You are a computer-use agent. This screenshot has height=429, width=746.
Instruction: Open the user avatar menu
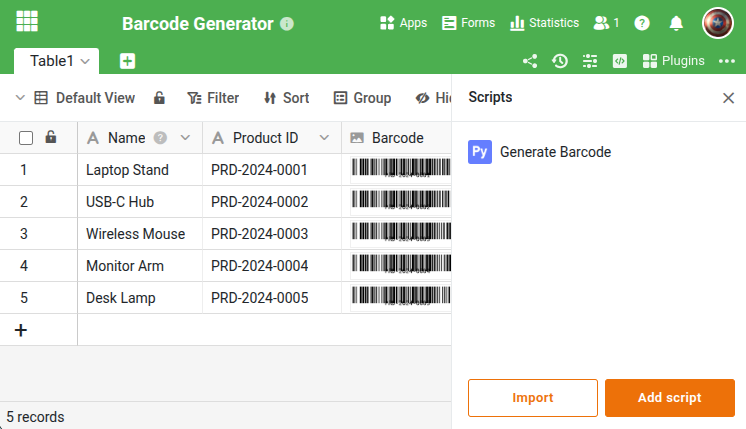click(x=717, y=23)
